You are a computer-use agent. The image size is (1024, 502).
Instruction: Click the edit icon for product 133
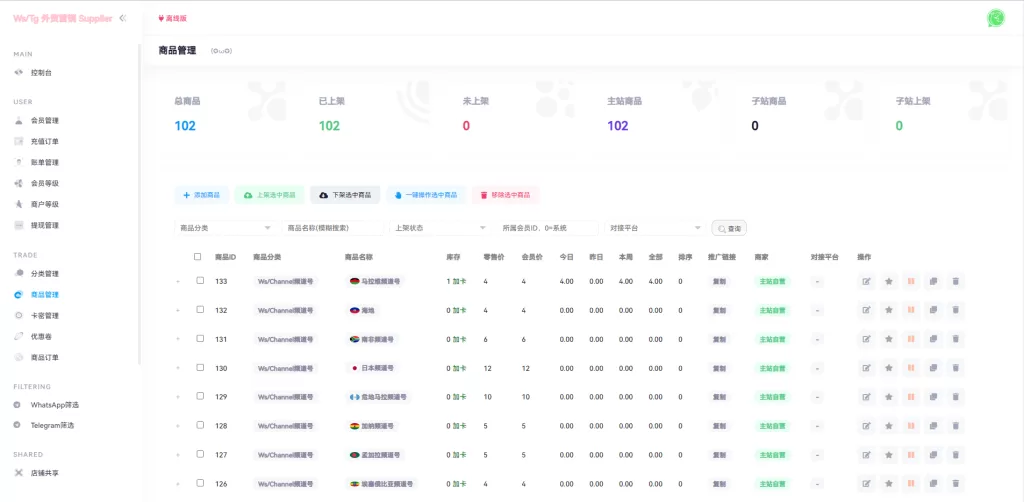867,281
